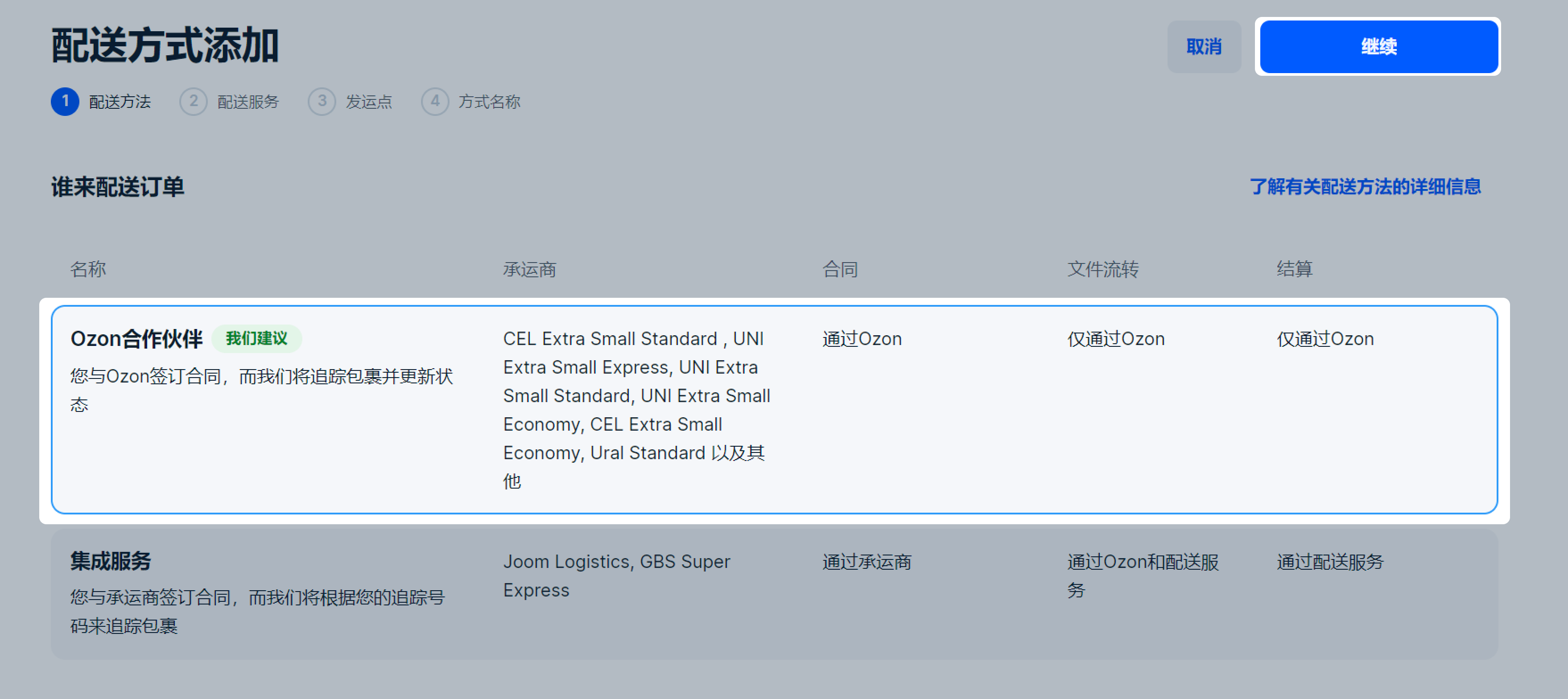The height and width of the screenshot is (699, 1568).
Task: Choose the Ozon合作伙伴 delivery option
Action: pyautogui.click(x=774, y=409)
